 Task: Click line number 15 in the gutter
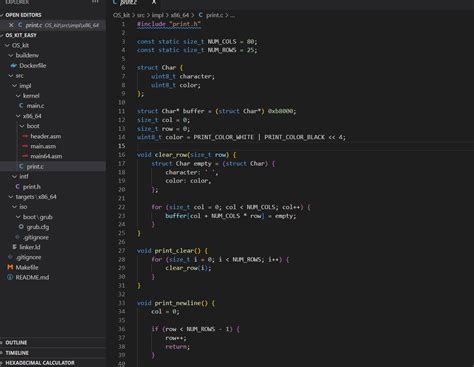pos(122,146)
